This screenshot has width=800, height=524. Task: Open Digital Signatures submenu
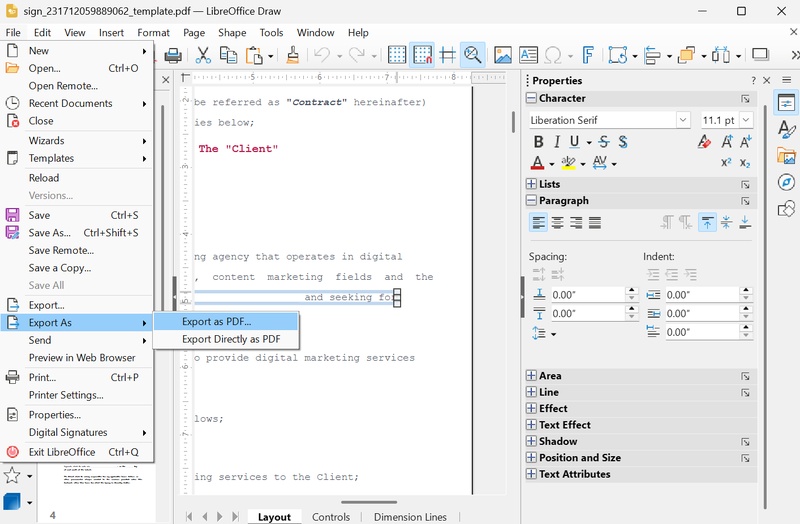77,432
